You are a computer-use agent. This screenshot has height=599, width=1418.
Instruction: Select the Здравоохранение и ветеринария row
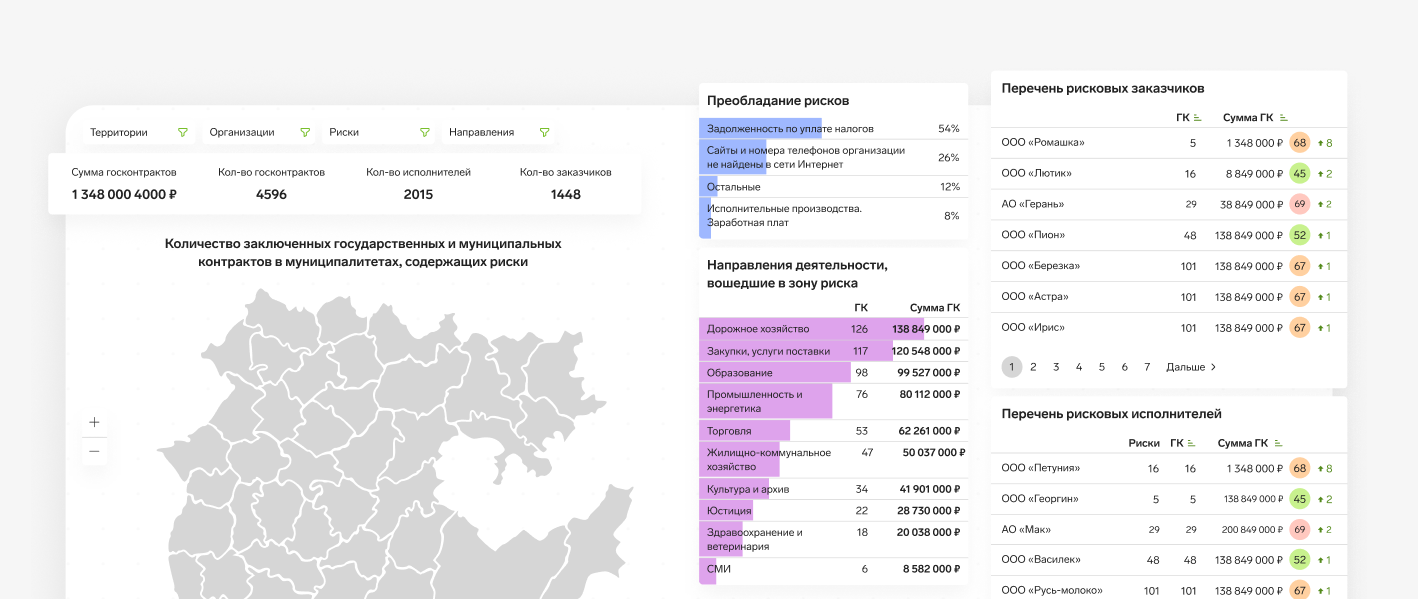click(833, 539)
